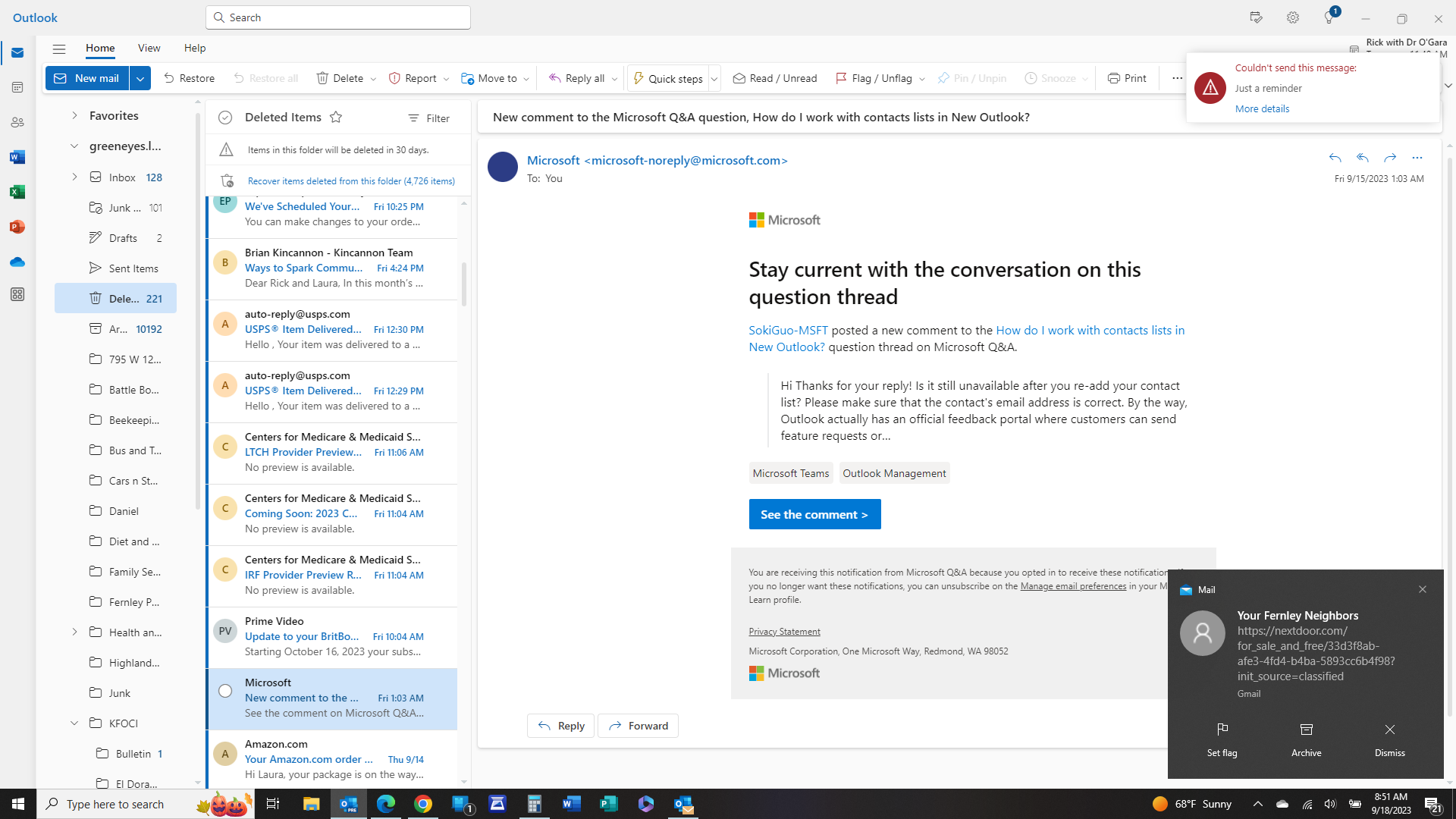The image size is (1456, 819).
Task: Click the Reply all icon in message header
Action: pyautogui.click(x=1363, y=158)
